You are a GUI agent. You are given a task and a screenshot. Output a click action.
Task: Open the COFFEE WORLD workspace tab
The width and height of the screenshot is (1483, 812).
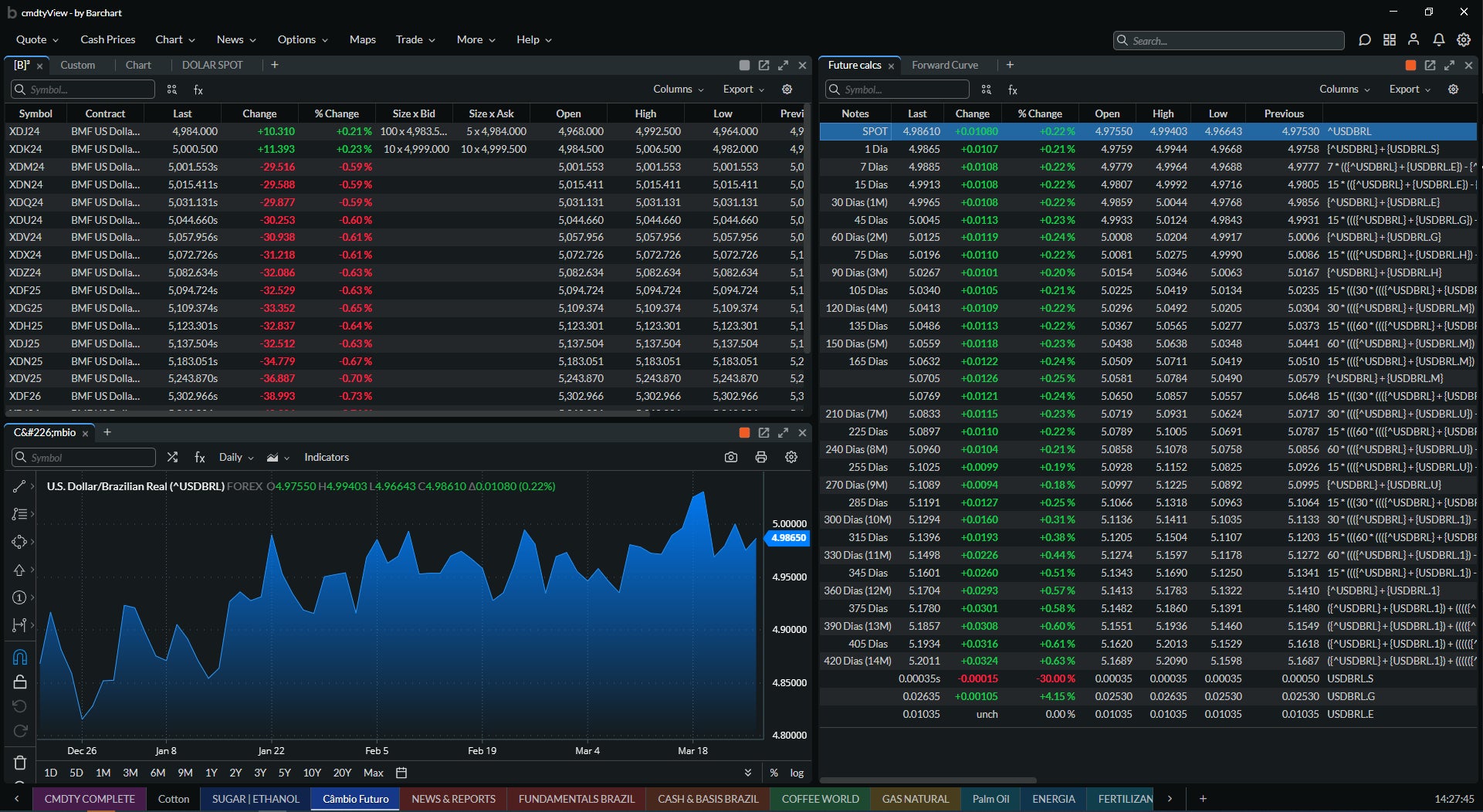[x=820, y=799]
